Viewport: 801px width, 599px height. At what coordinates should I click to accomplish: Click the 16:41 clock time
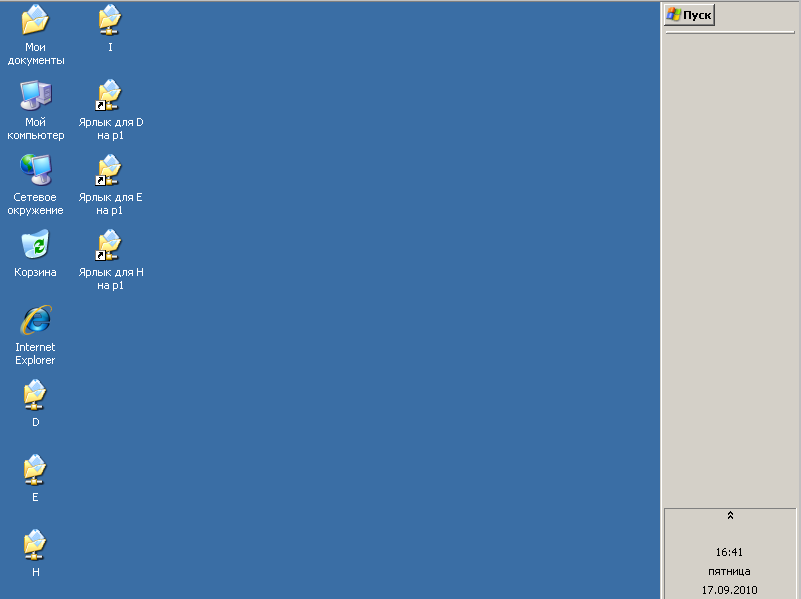(729, 552)
